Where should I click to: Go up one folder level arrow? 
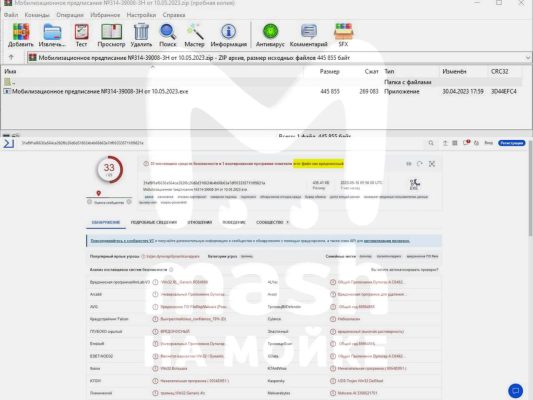pyautogui.click(x=11, y=57)
